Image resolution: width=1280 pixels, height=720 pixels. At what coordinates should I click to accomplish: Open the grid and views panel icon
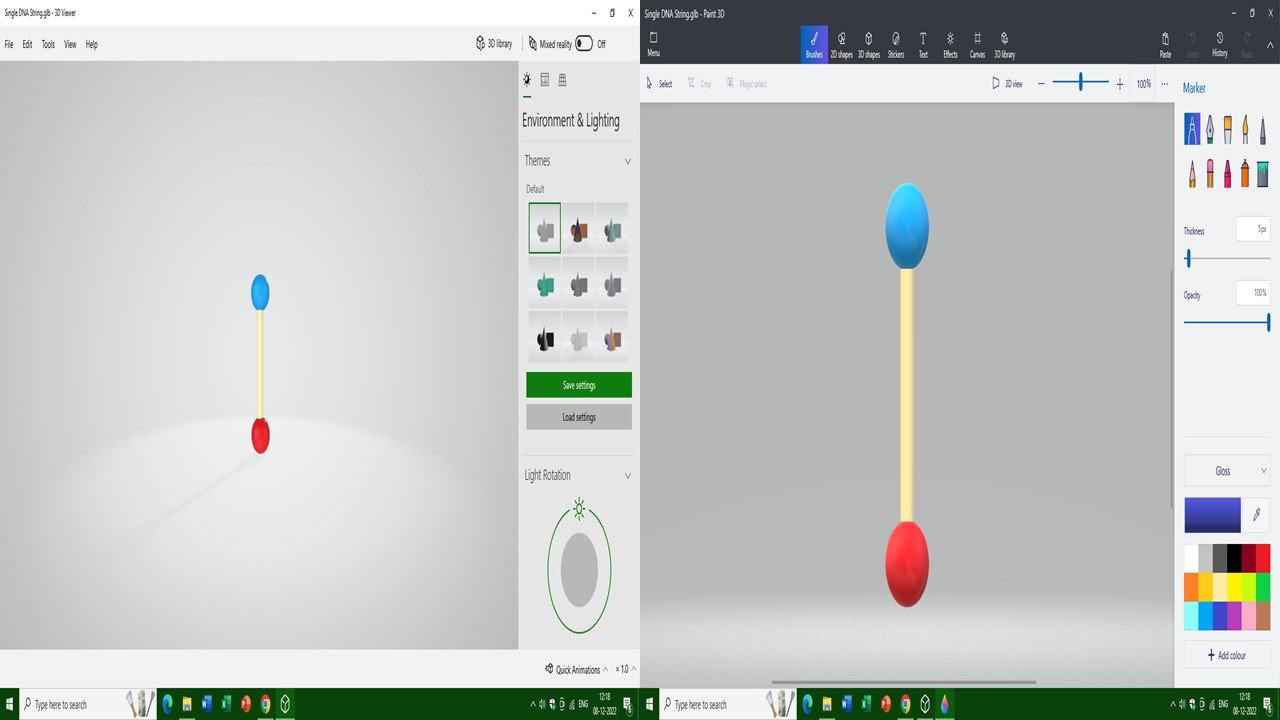[x=562, y=79]
